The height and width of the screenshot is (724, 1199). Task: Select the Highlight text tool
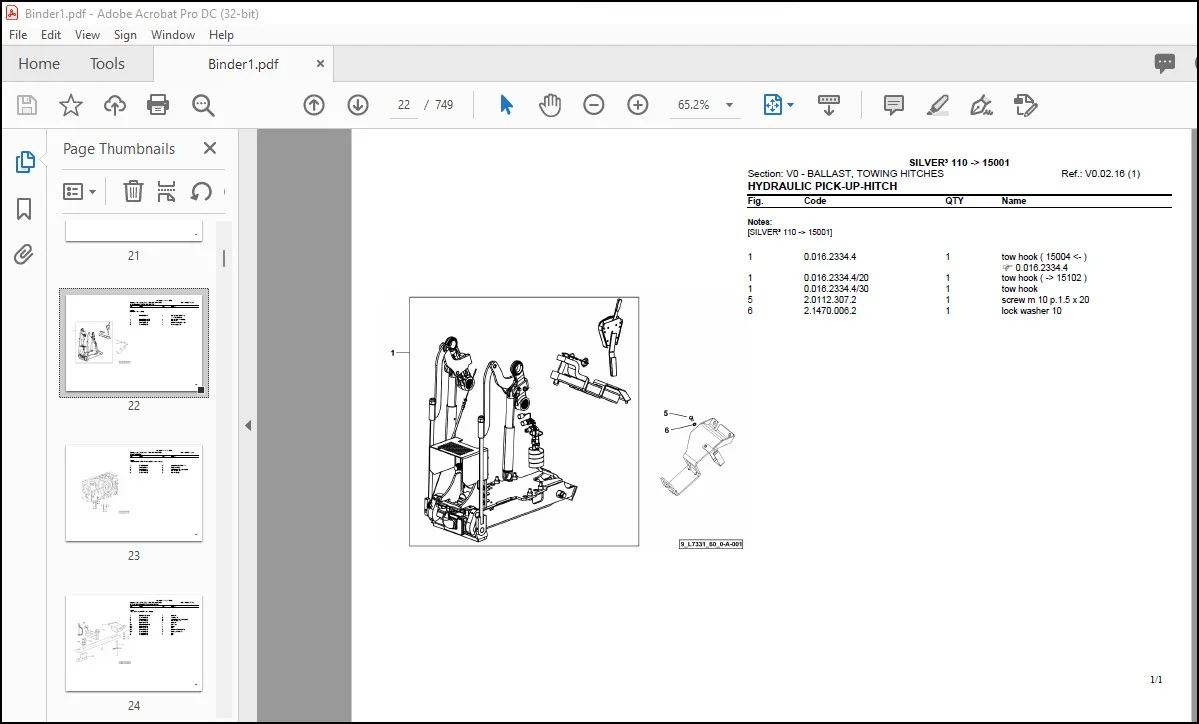point(937,105)
